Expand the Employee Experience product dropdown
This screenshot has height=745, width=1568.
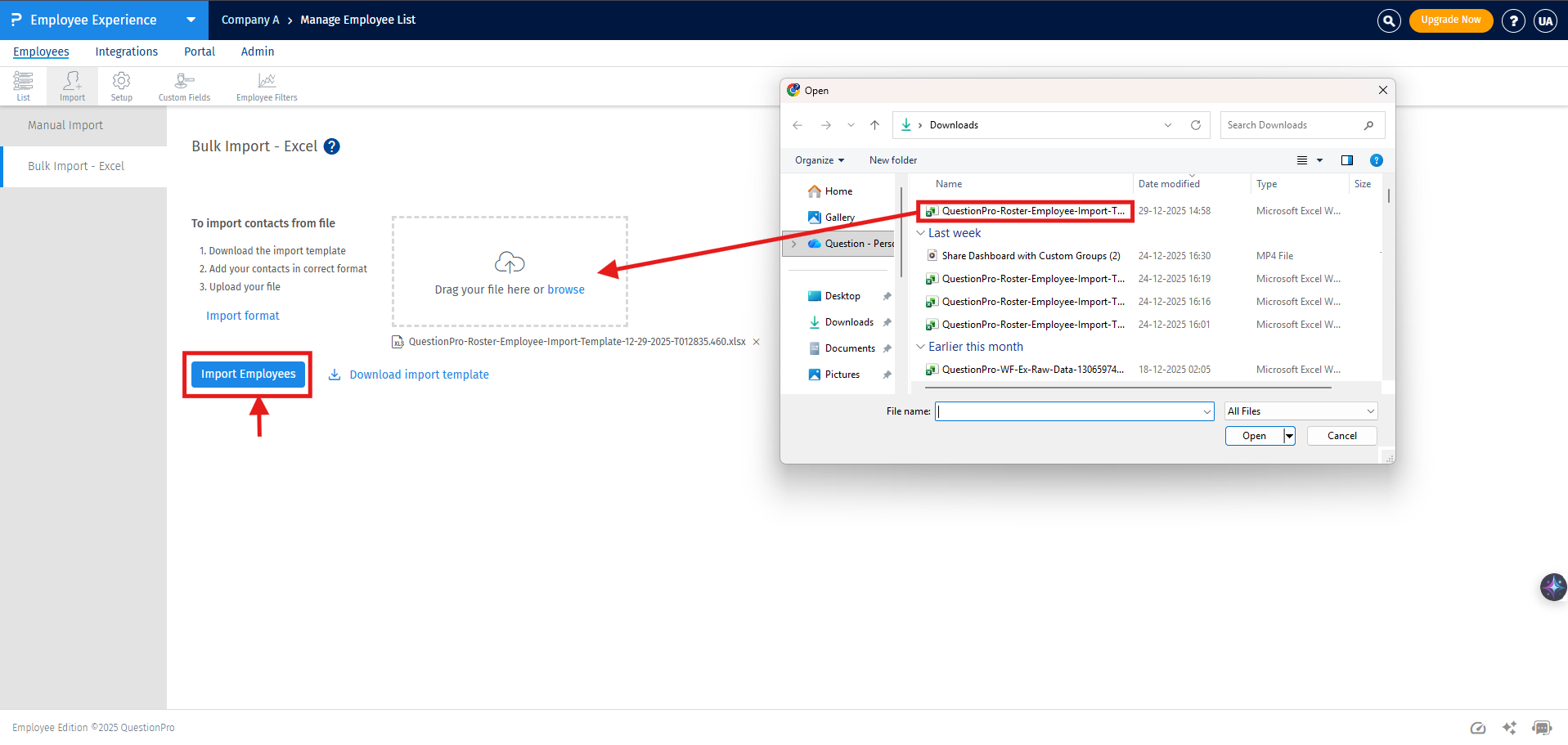click(x=191, y=20)
